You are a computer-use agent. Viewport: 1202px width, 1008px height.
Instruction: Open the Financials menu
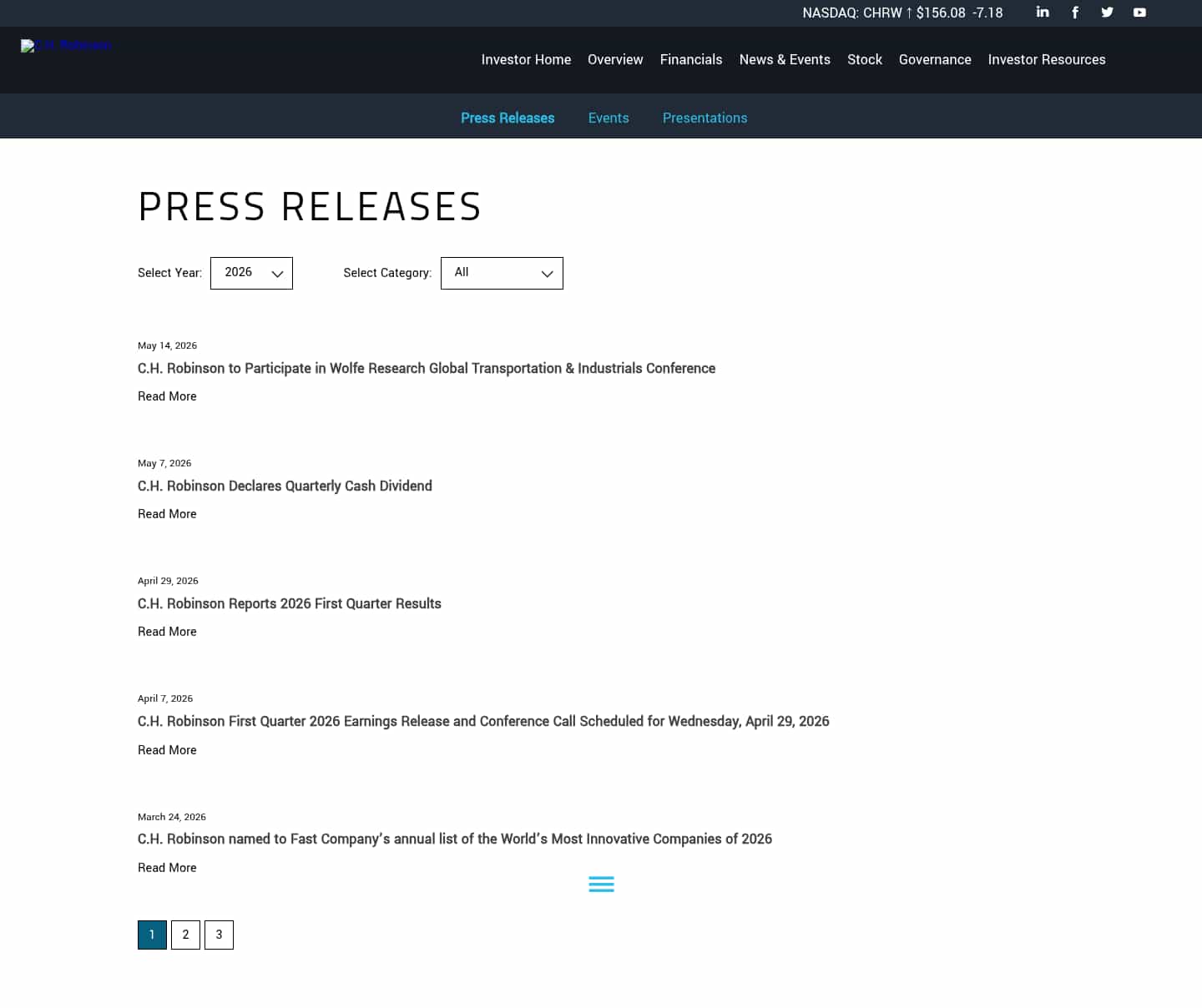[691, 59]
